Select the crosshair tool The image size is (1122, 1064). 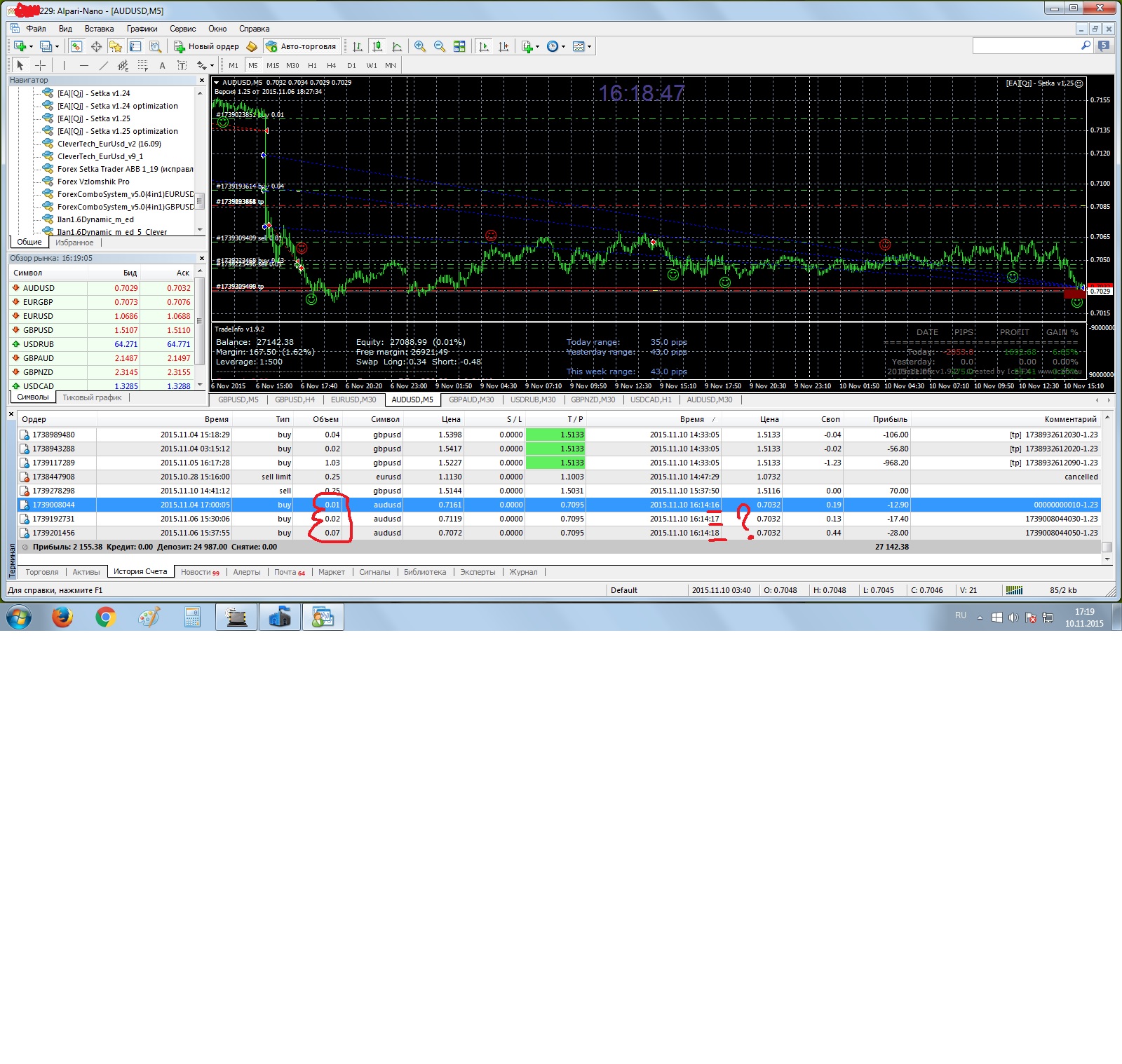pyautogui.click(x=41, y=65)
